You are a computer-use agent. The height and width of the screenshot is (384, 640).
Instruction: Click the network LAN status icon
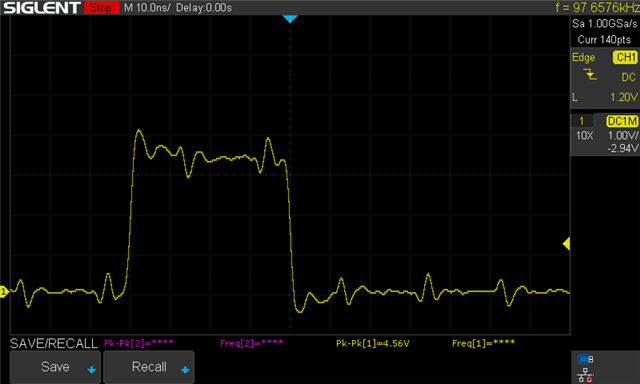585,375
